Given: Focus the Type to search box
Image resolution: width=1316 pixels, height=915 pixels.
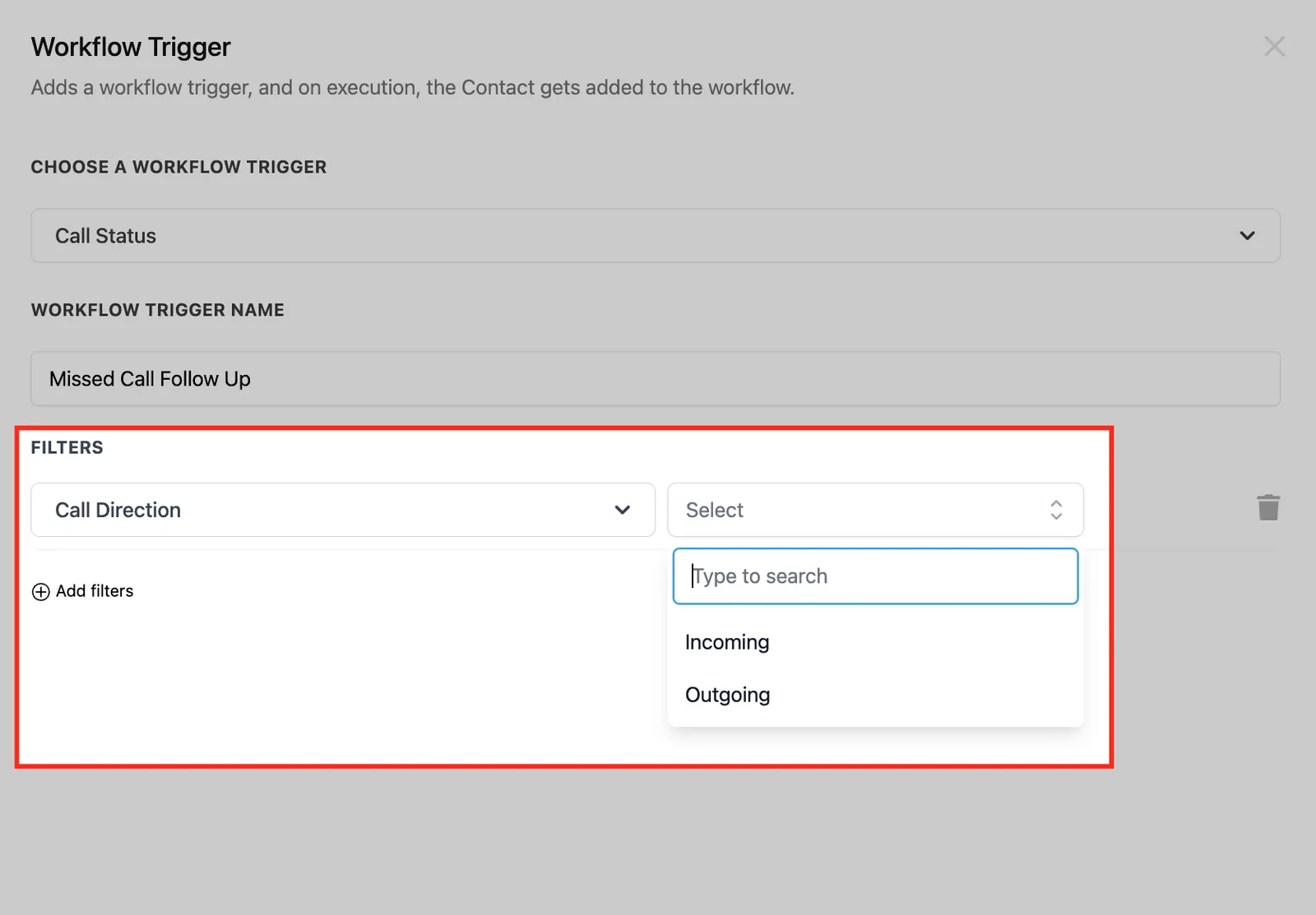Looking at the screenshot, I should pyautogui.click(x=875, y=576).
